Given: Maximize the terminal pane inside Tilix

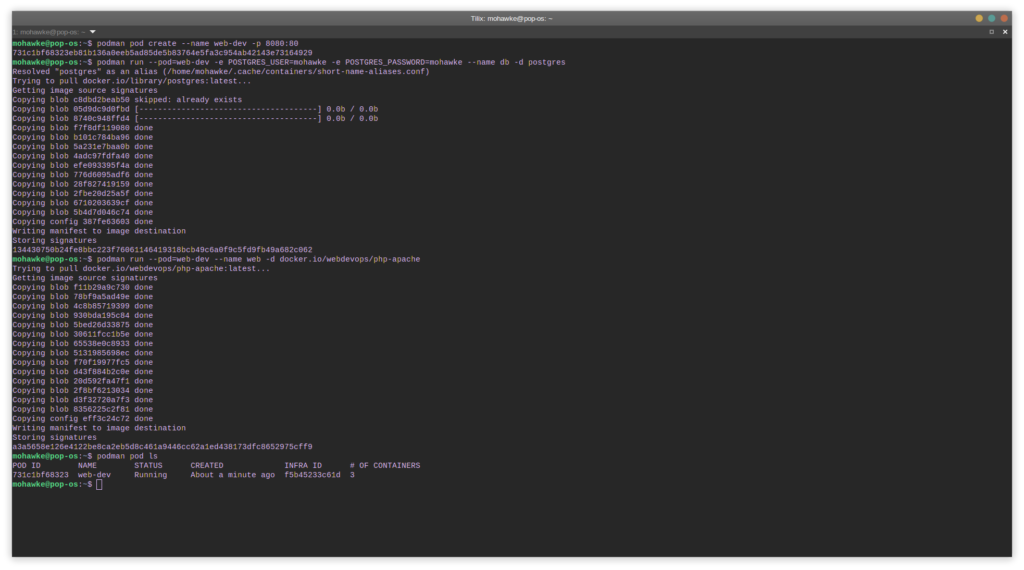Looking at the screenshot, I should (x=991, y=32).
